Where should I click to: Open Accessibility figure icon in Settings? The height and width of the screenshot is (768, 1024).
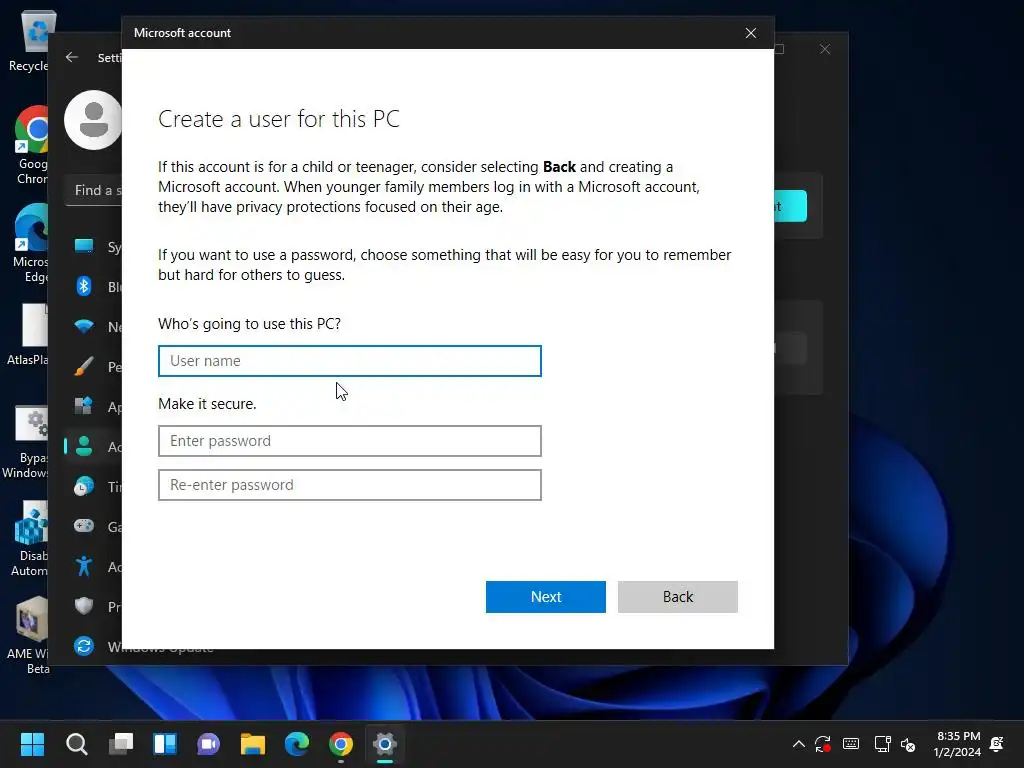pyautogui.click(x=84, y=566)
